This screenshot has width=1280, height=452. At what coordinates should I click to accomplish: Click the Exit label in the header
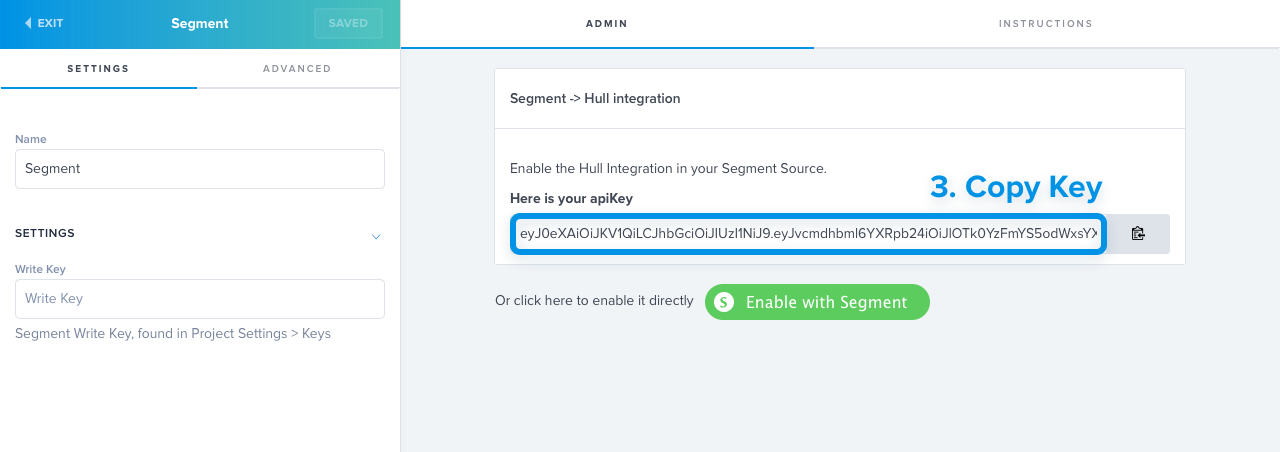(x=50, y=23)
